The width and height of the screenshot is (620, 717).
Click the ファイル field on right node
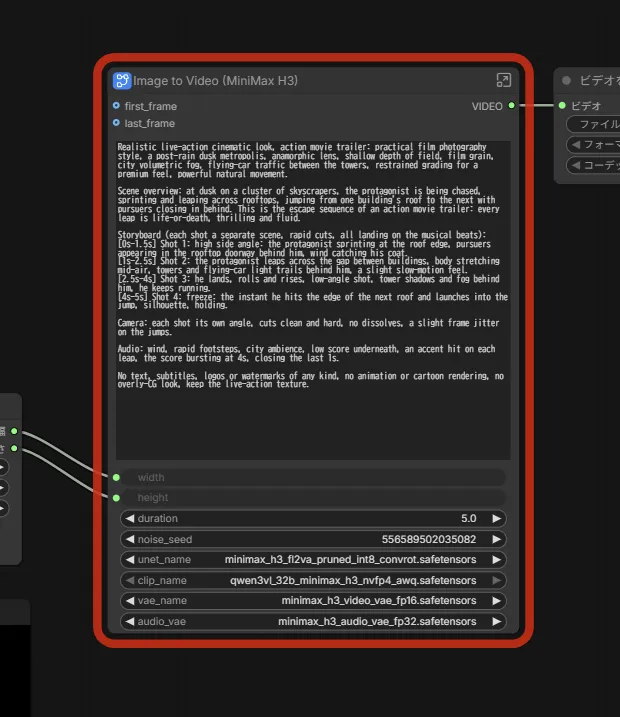593,124
